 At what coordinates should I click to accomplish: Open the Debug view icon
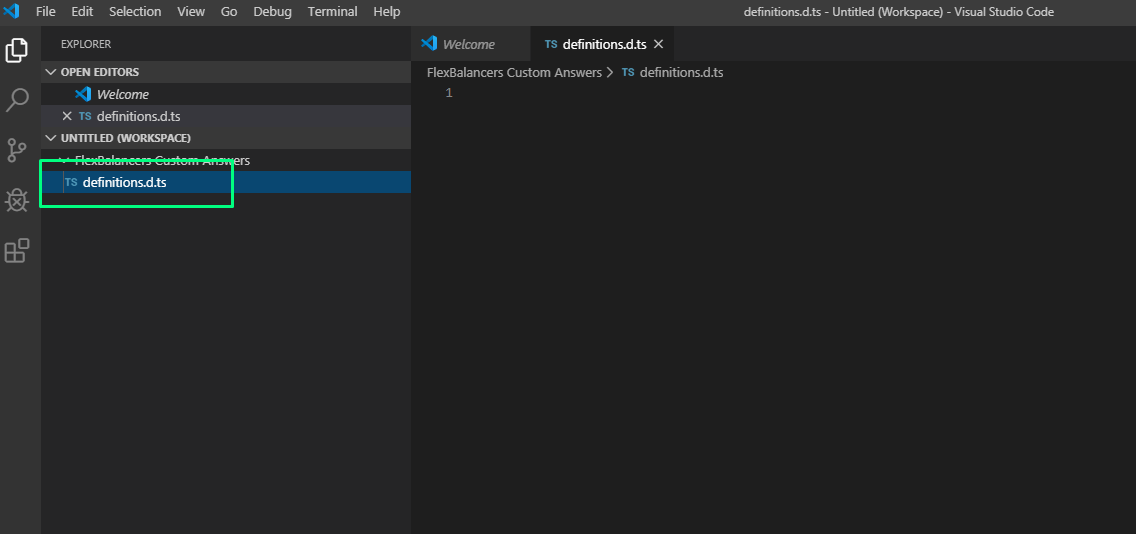click(x=17, y=200)
